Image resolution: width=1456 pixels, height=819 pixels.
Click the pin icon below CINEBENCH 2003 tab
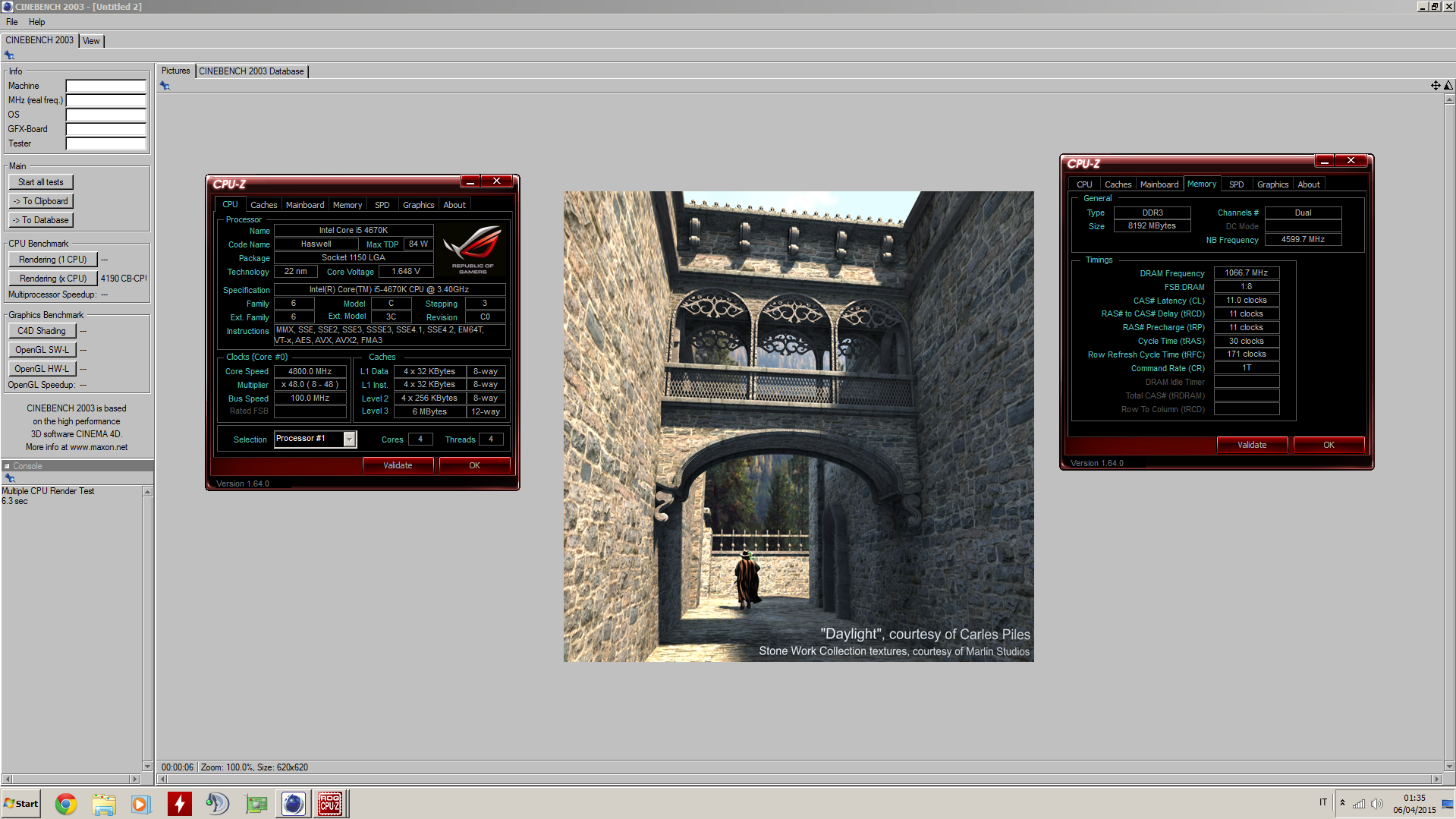[9, 55]
